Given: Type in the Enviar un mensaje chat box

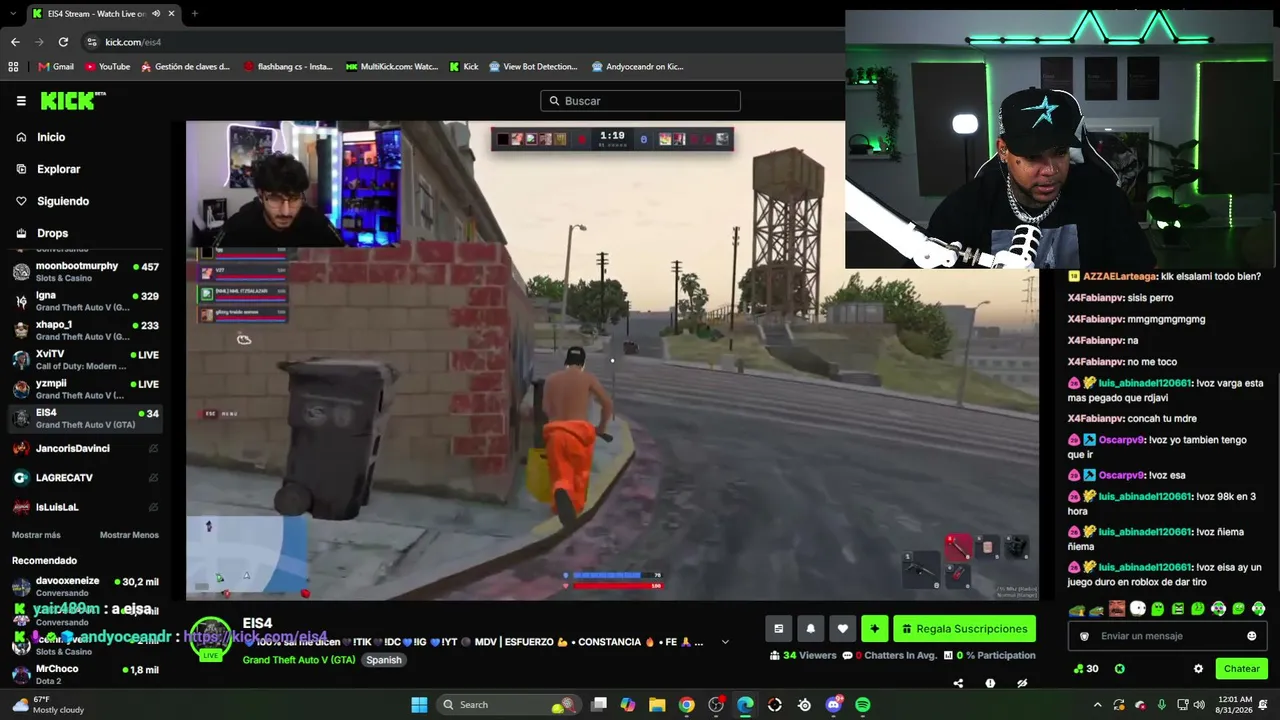Looking at the screenshot, I should coord(1168,636).
